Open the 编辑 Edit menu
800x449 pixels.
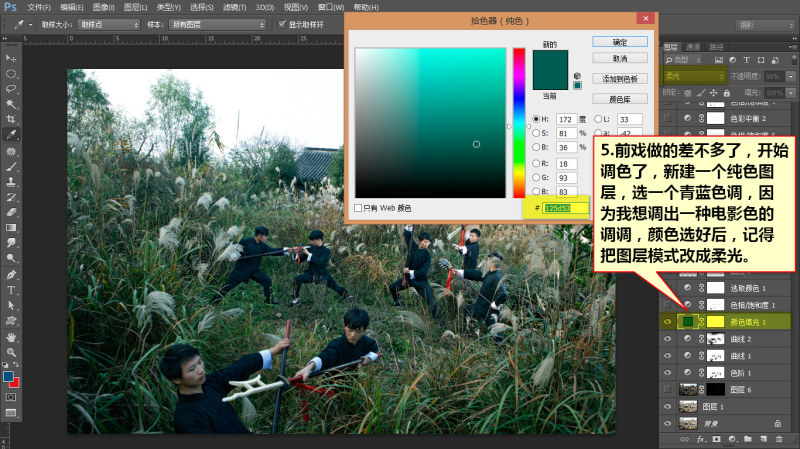pyautogui.click(x=71, y=8)
